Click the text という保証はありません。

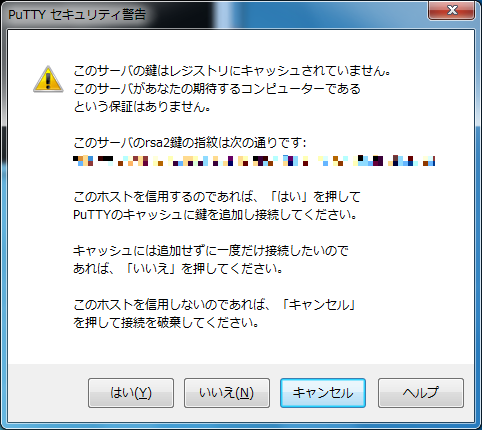coord(142,107)
